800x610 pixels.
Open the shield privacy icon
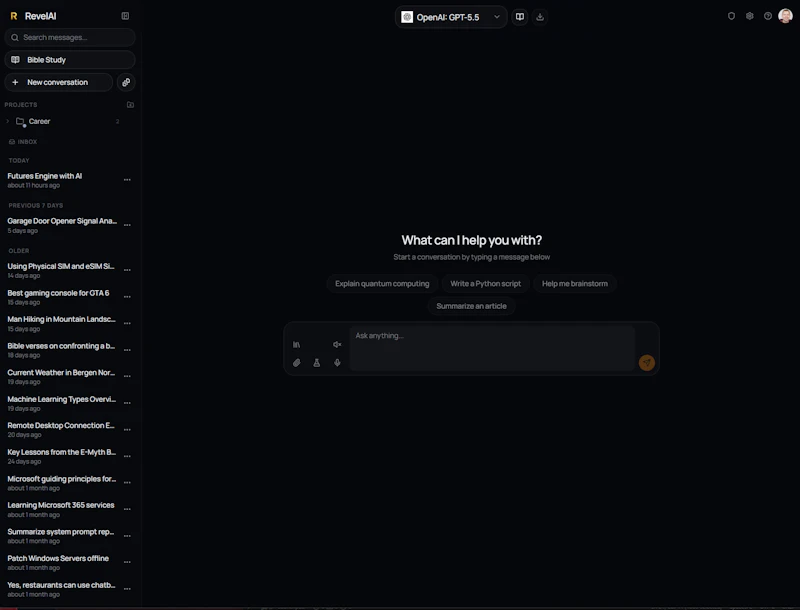coord(731,16)
